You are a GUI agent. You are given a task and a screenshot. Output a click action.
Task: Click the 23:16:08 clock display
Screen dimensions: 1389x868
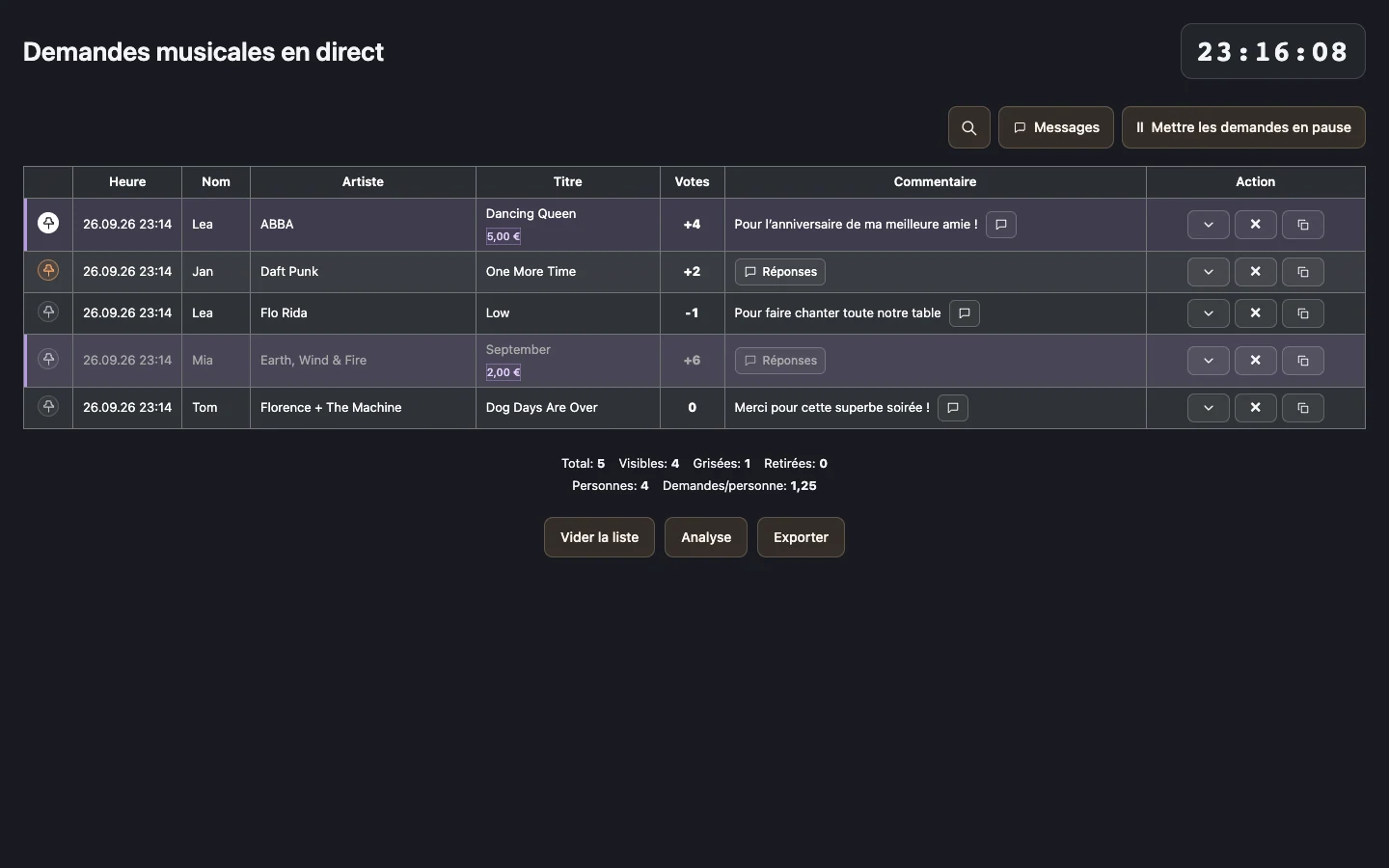coord(1273,51)
